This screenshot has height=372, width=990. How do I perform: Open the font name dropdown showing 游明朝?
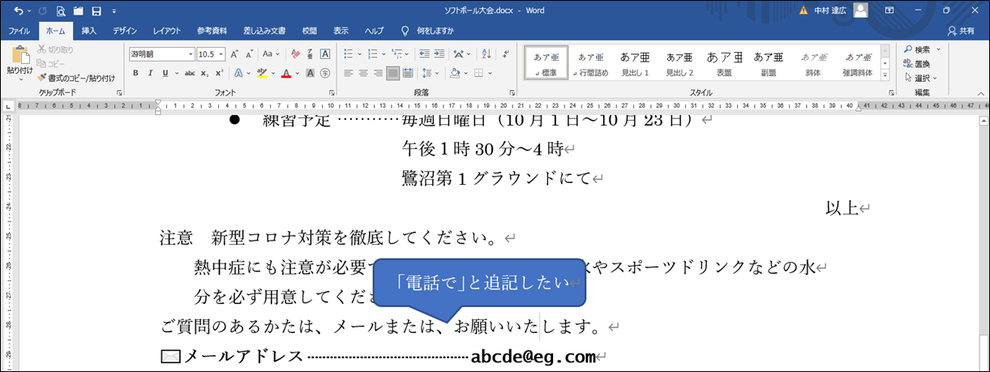pyautogui.click(x=191, y=54)
